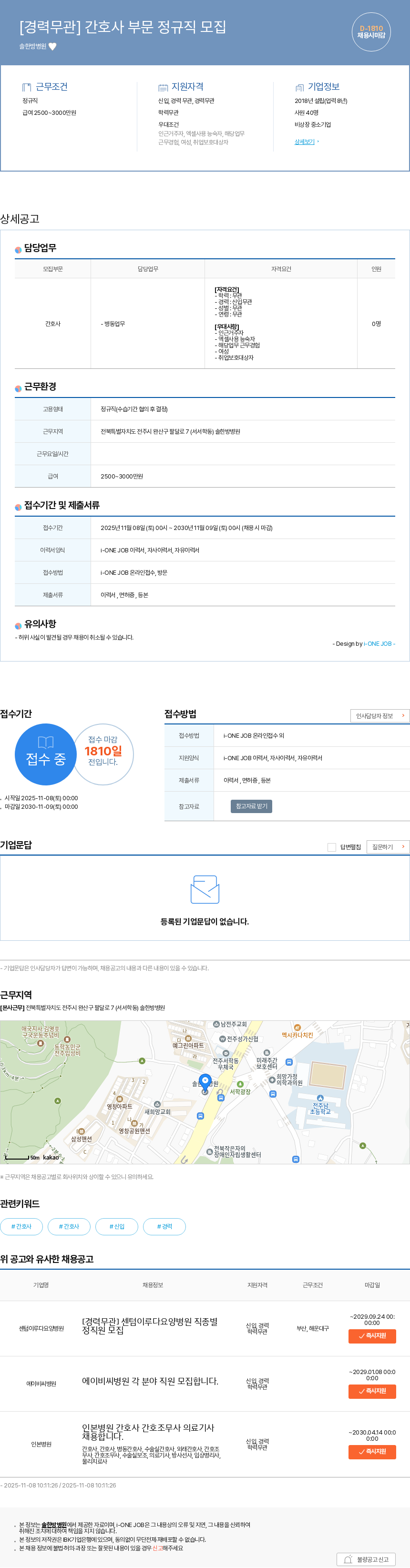Click the 예그린아파트 marker on map
Image resolution: width=410 pixels, height=1568 pixels.
click(188, 1039)
